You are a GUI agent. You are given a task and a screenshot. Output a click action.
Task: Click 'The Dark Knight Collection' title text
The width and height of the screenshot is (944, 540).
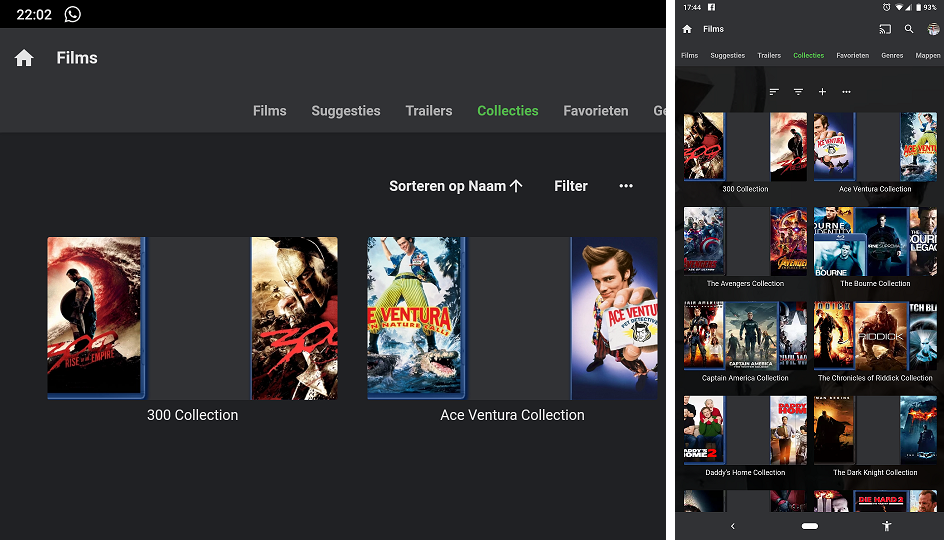(875, 473)
